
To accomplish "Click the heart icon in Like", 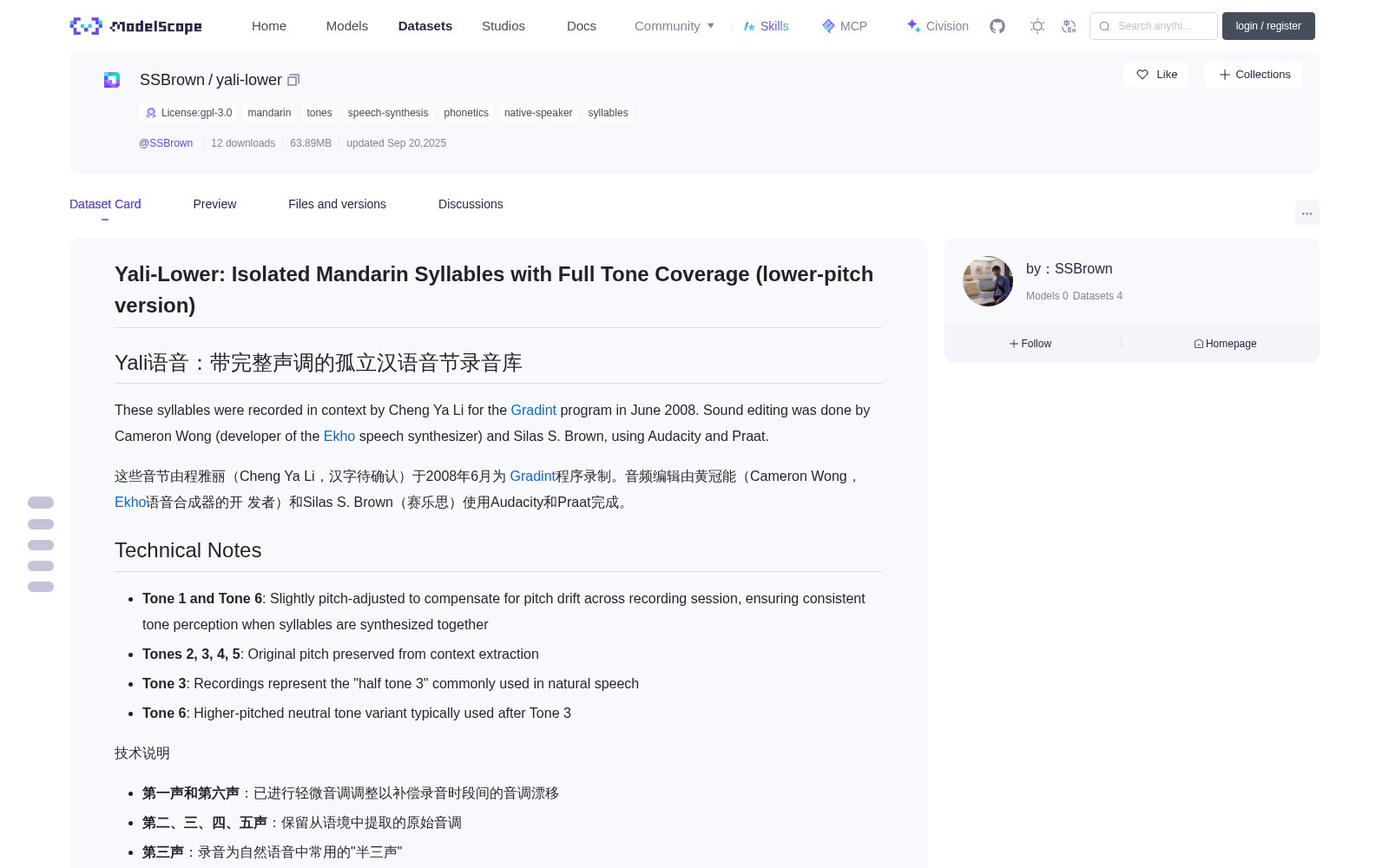I will [1142, 75].
